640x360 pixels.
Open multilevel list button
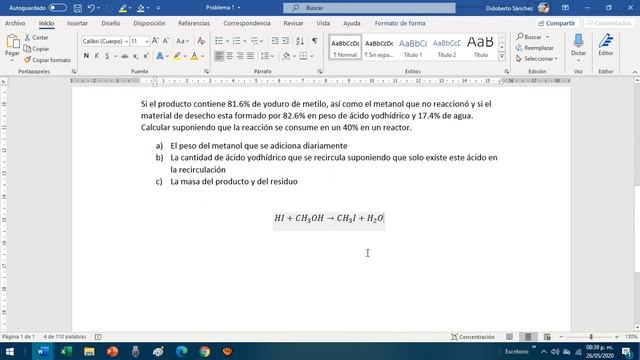254,41
